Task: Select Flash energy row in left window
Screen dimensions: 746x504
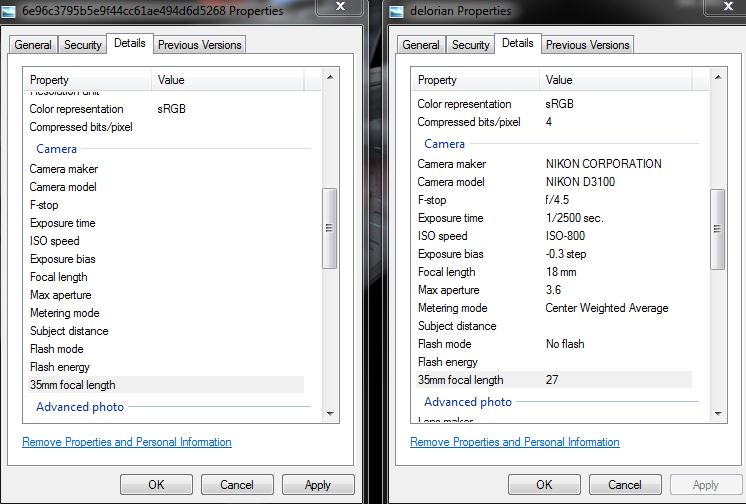Action: (166, 367)
